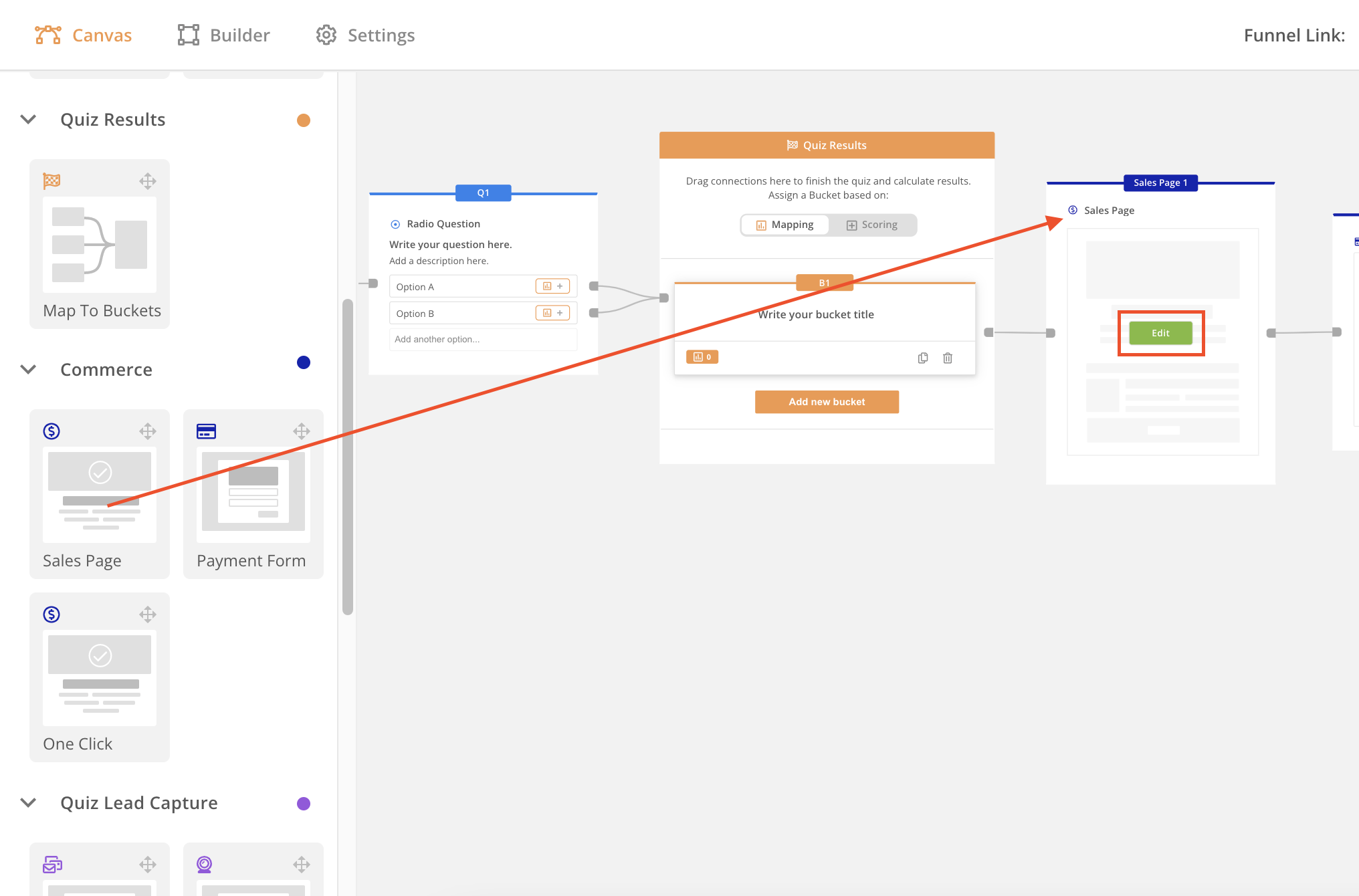The width and height of the screenshot is (1359, 896).
Task: Click the Radio Question type indicator
Action: [395, 224]
